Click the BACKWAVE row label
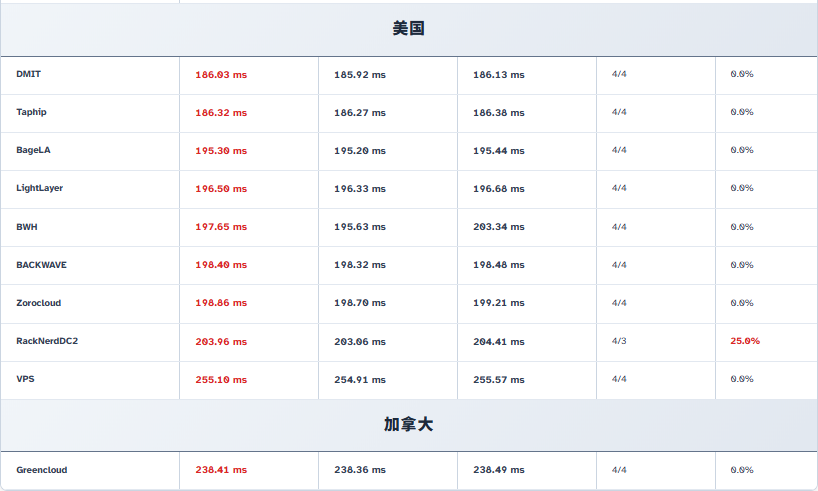 click(x=42, y=265)
